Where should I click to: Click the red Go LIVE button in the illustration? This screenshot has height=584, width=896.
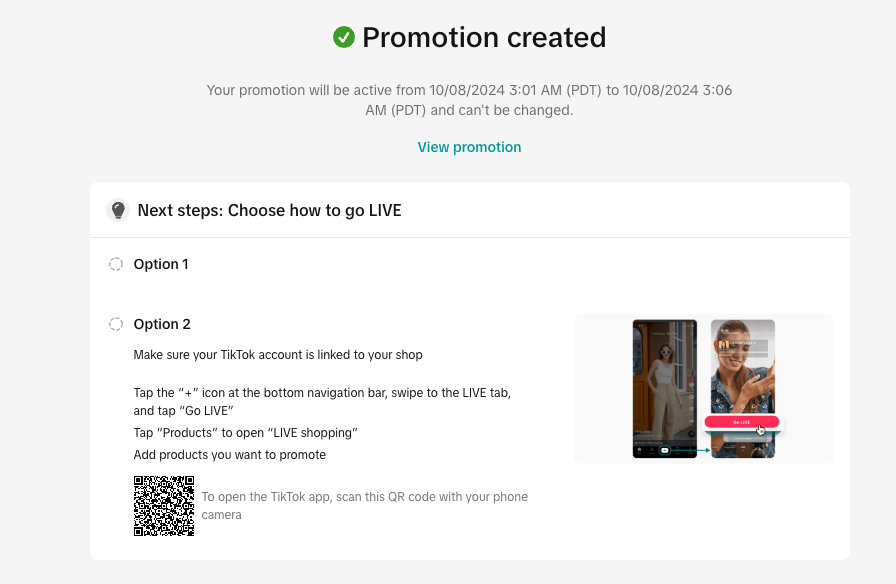(x=741, y=422)
